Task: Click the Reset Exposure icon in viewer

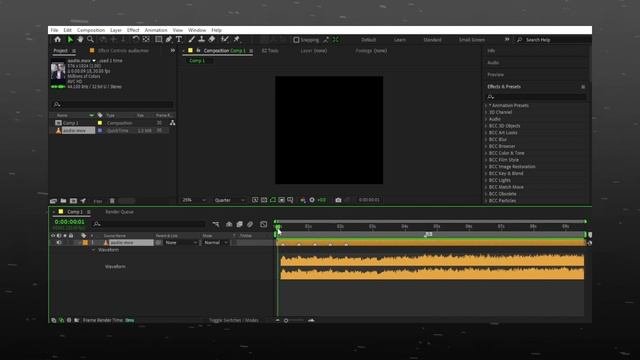Action: (x=312, y=200)
